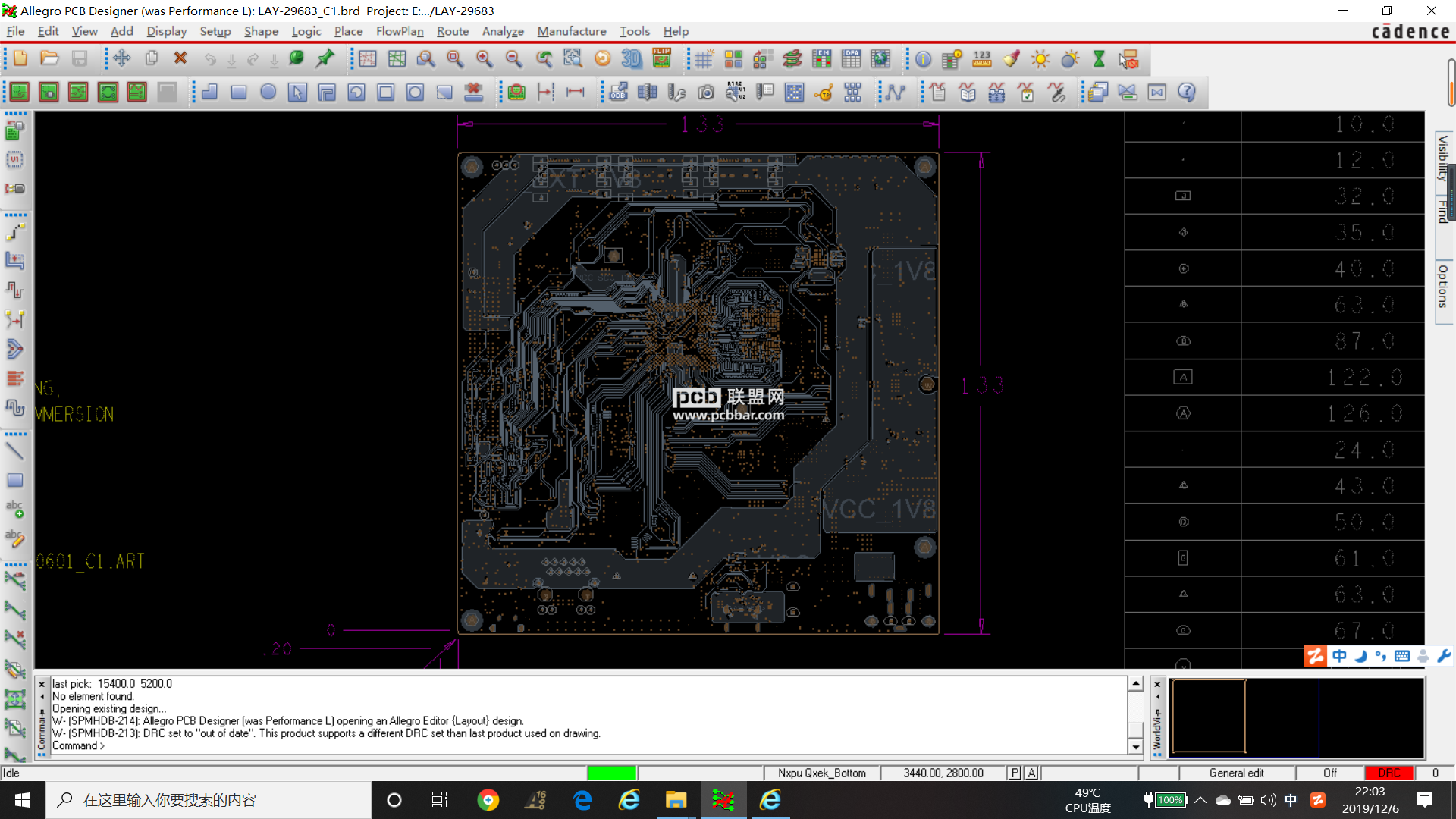The image size is (1456, 819).
Task: Open the File menu
Action: [15, 31]
